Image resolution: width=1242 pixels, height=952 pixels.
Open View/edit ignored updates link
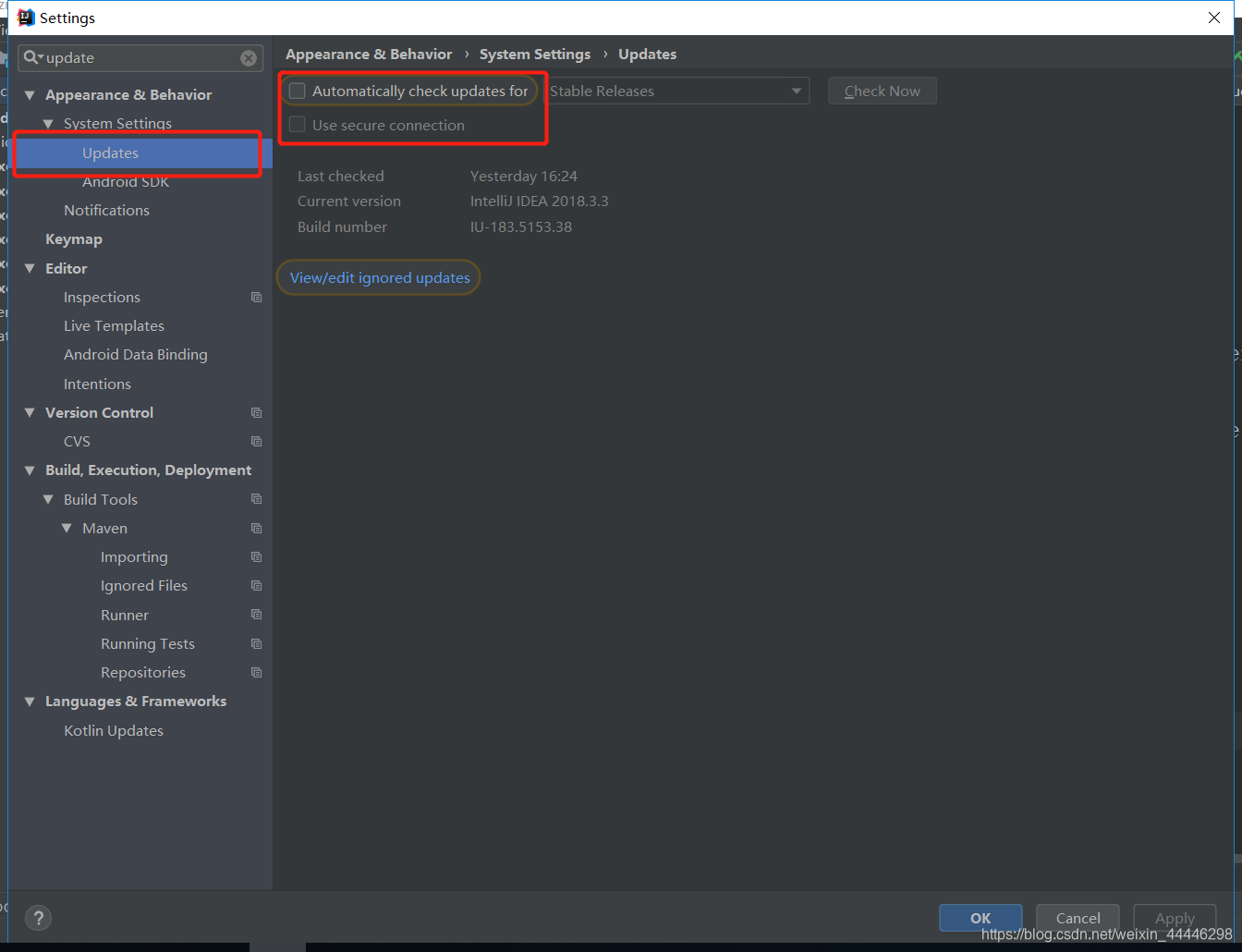[x=380, y=277]
